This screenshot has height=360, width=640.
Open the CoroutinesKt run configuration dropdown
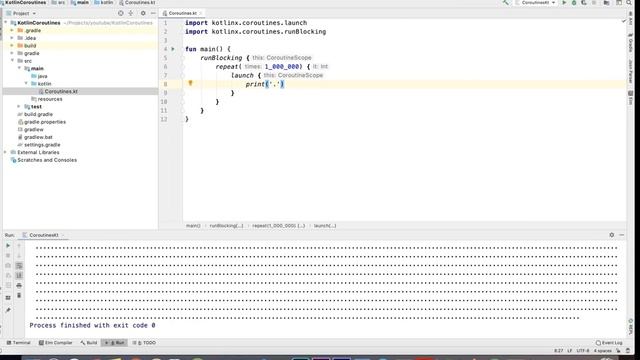pyautogui.click(x=536, y=2)
